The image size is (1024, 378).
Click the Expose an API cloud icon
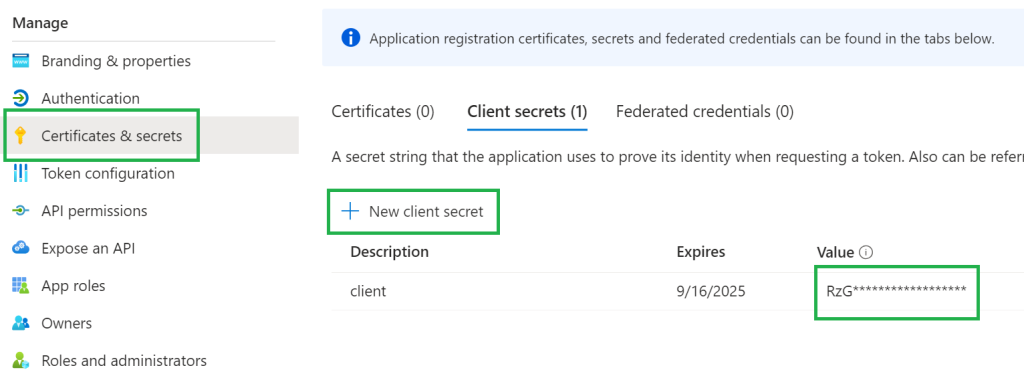tap(21, 248)
